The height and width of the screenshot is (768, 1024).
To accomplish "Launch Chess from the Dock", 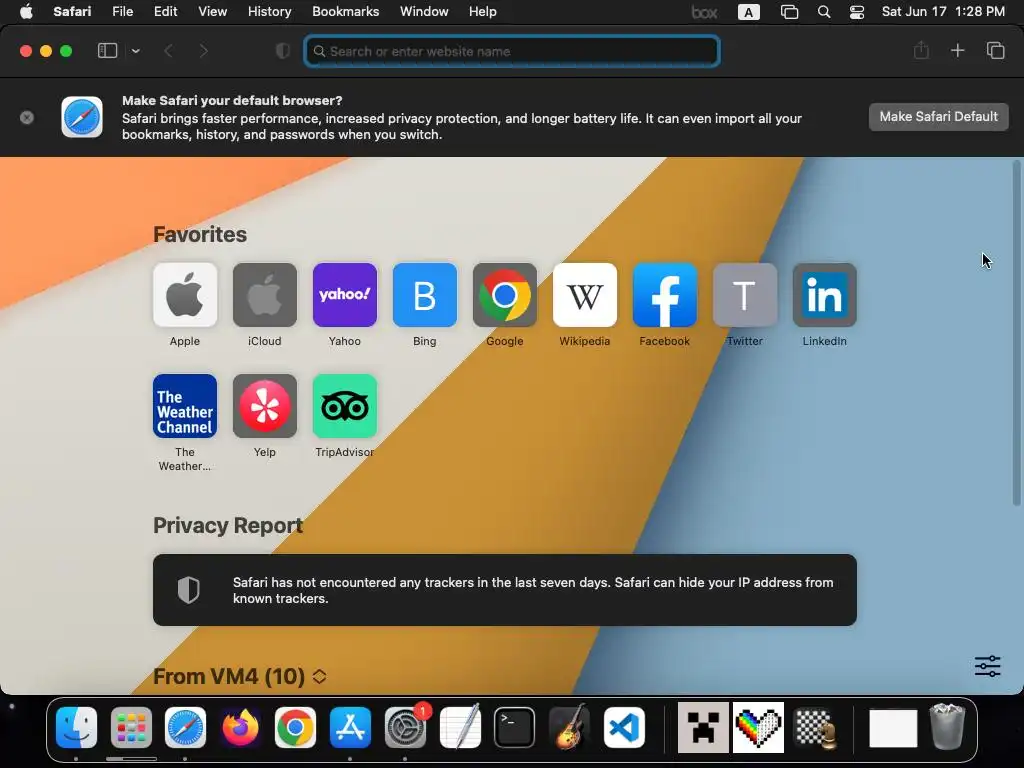I will click(x=815, y=727).
